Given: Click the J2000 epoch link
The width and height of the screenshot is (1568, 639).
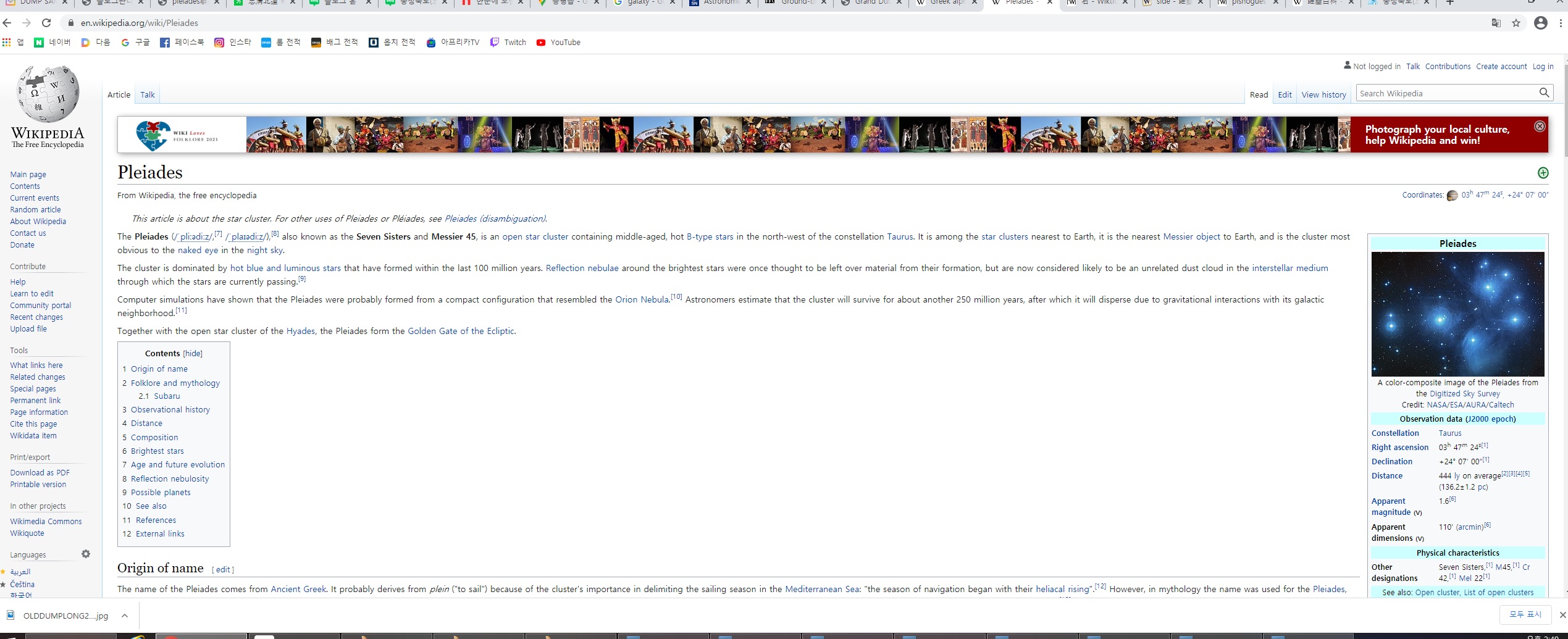Looking at the screenshot, I should coord(1490,419).
